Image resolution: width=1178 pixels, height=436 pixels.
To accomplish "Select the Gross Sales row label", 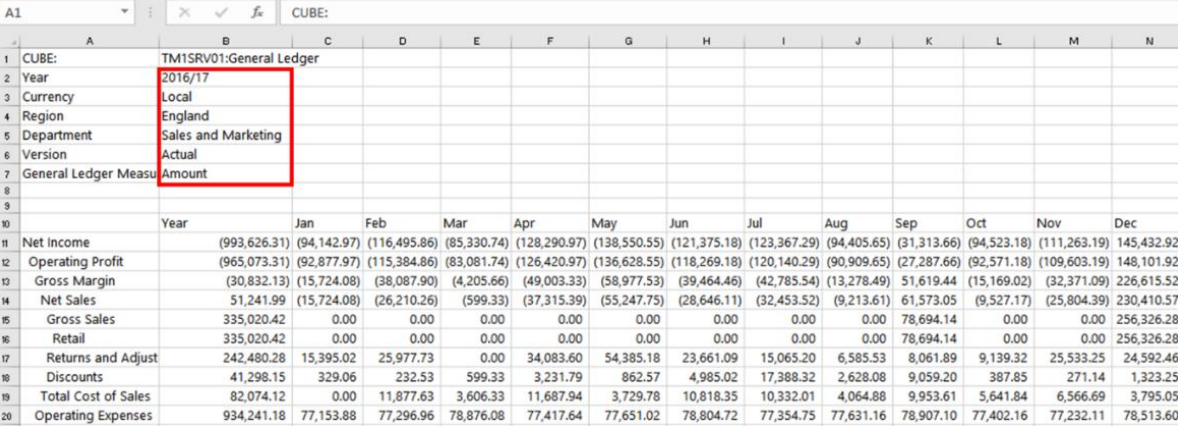I will pyautogui.click(x=89, y=319).
